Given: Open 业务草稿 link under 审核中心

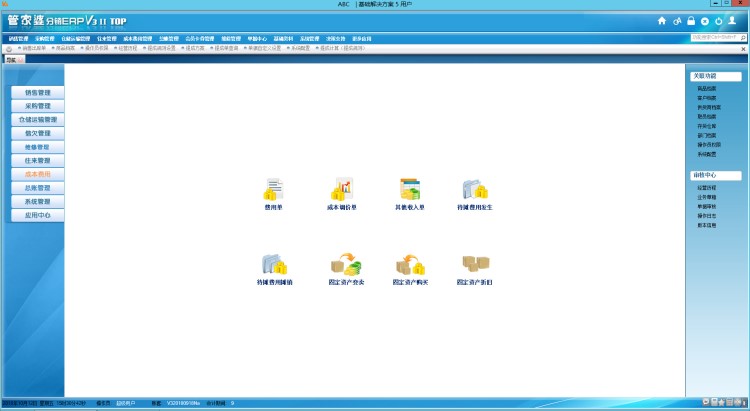Looking at the screenshot, I should point(706,197).
